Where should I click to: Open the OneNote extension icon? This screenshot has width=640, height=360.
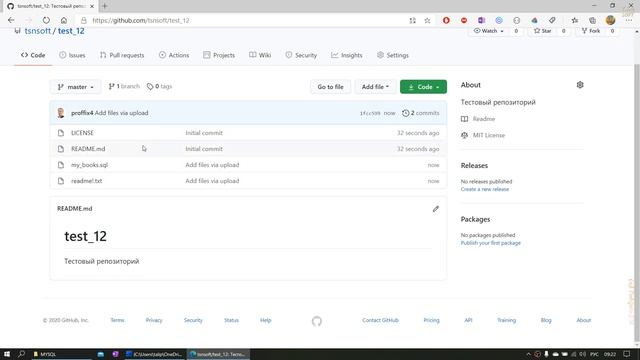tap(481, 20)
